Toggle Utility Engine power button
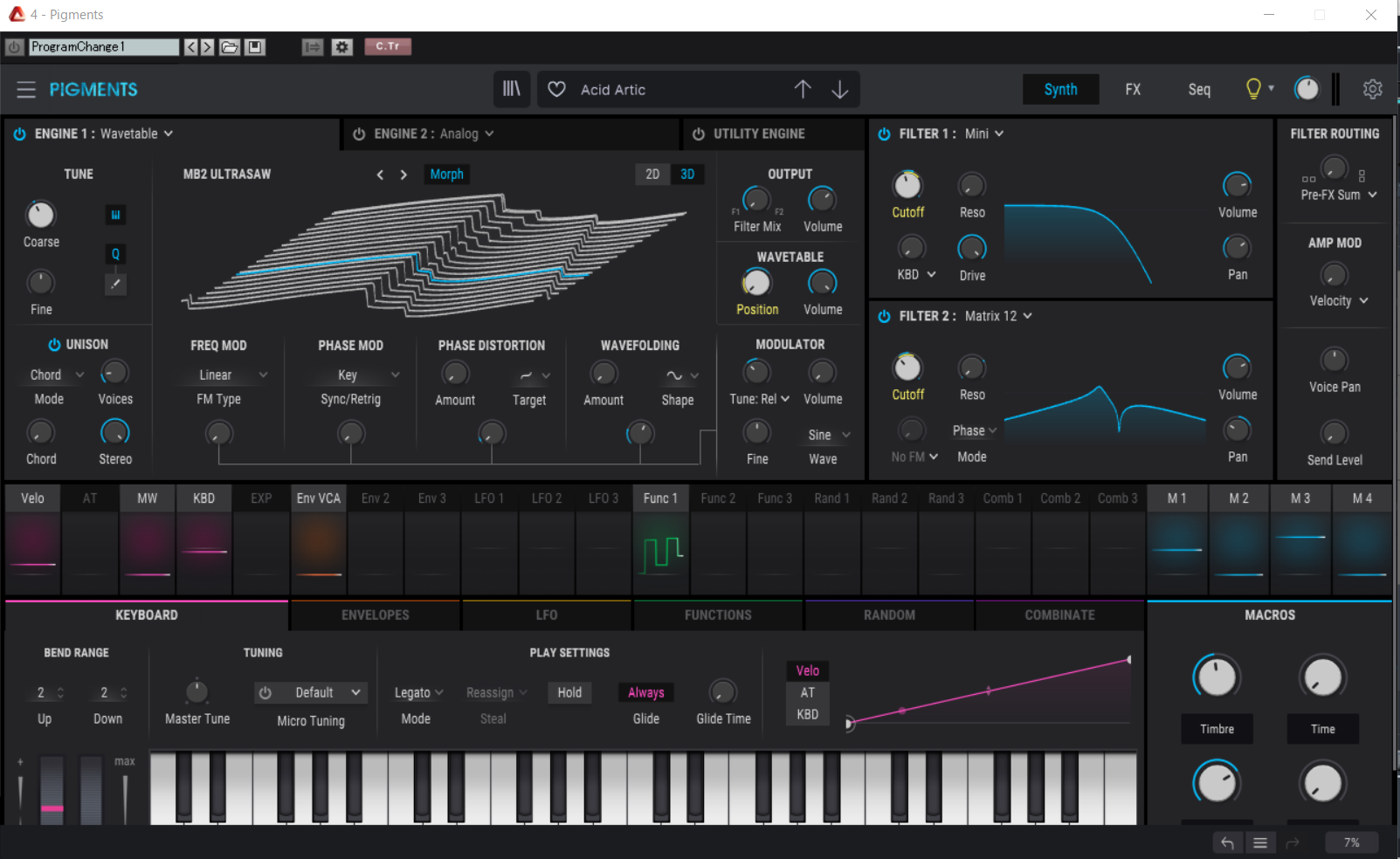 click(699, 134)
